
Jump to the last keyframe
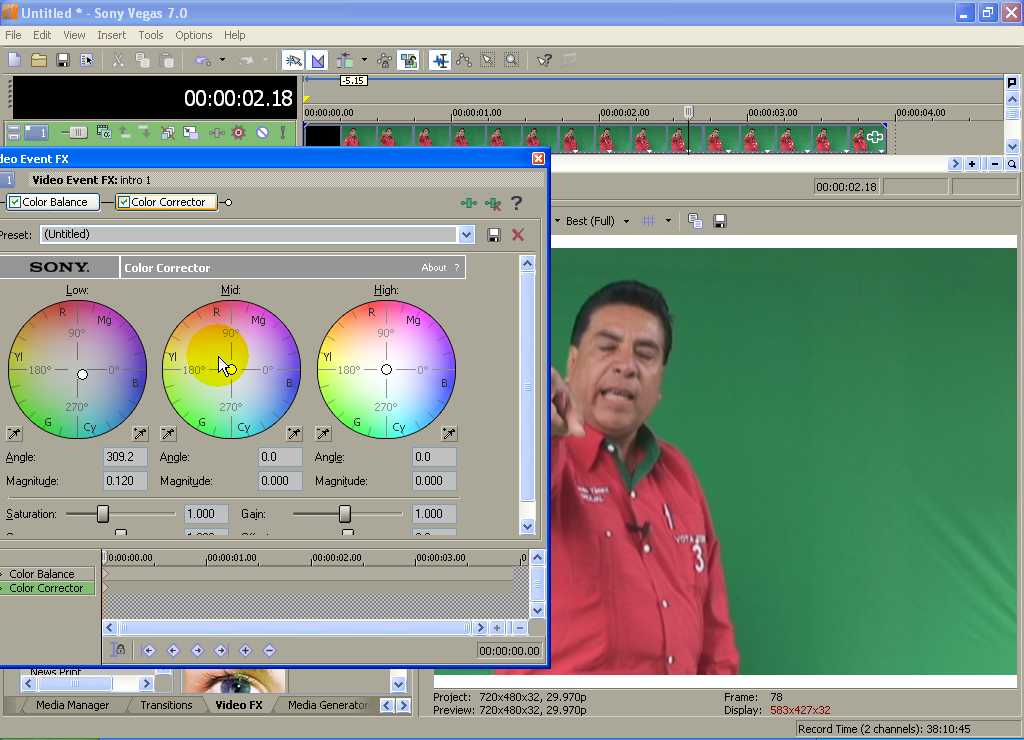(x=221, y=651)
